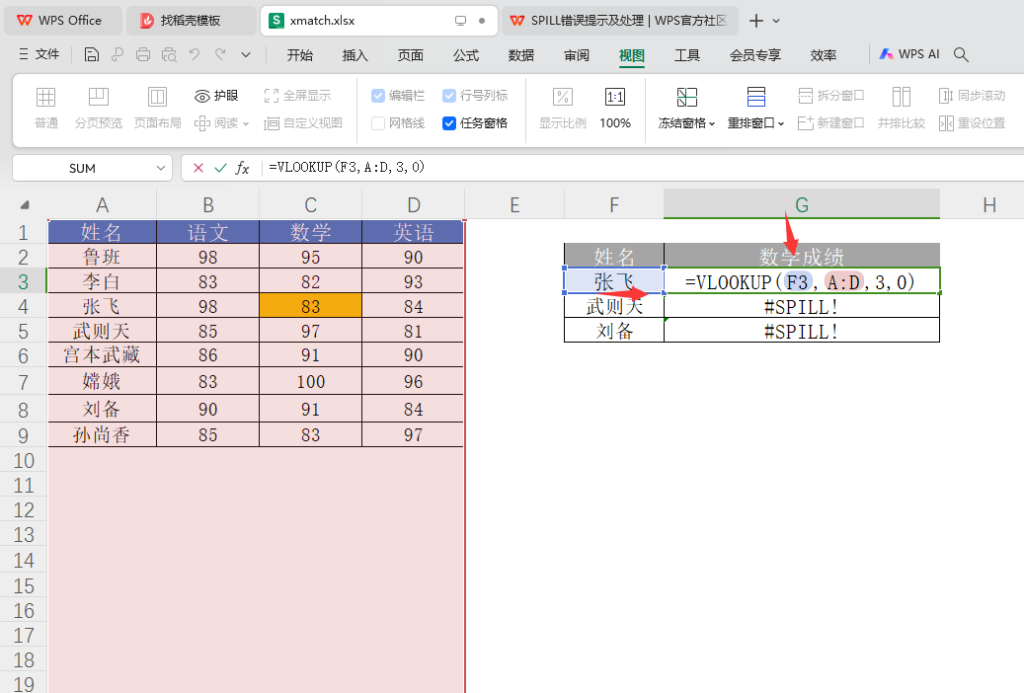Open 会员专享 member exclusive tab

[x=756, y=56]
